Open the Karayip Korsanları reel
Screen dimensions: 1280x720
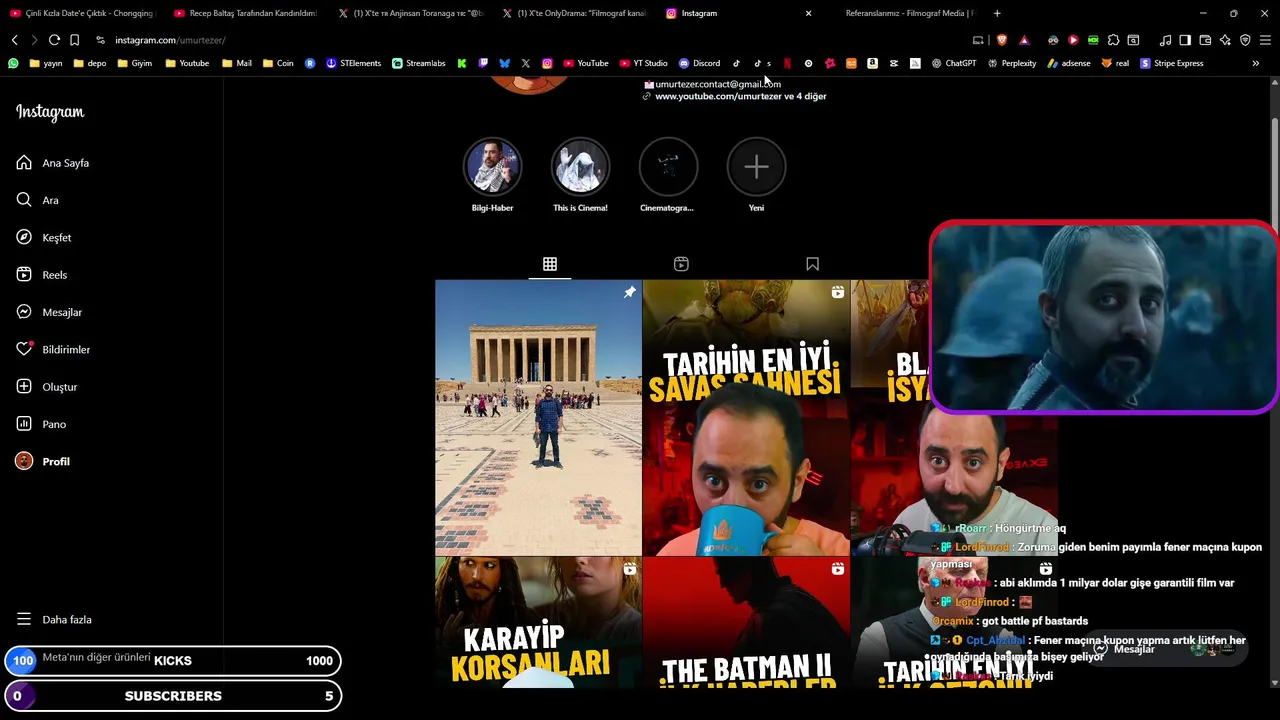[538, 622]
